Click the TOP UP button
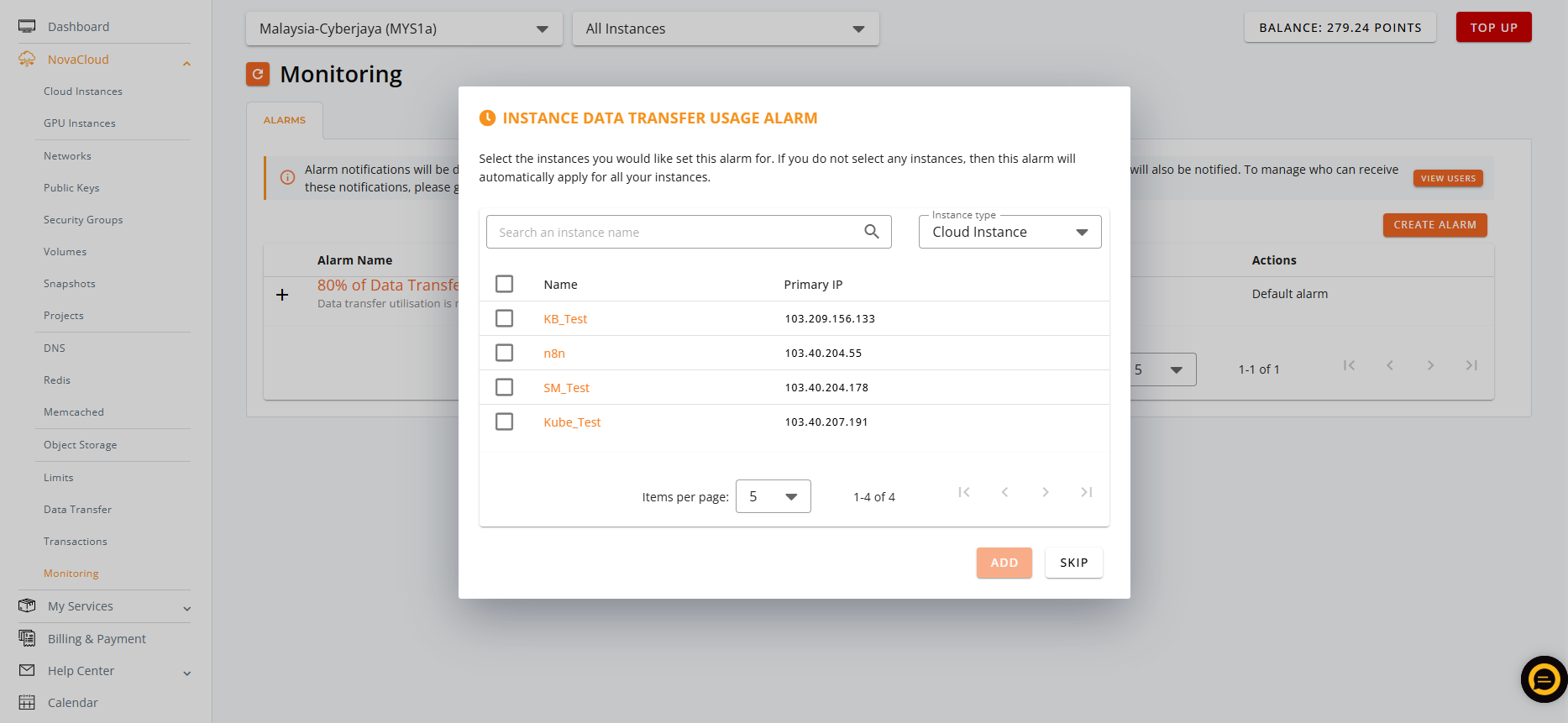 point(1494,27)
